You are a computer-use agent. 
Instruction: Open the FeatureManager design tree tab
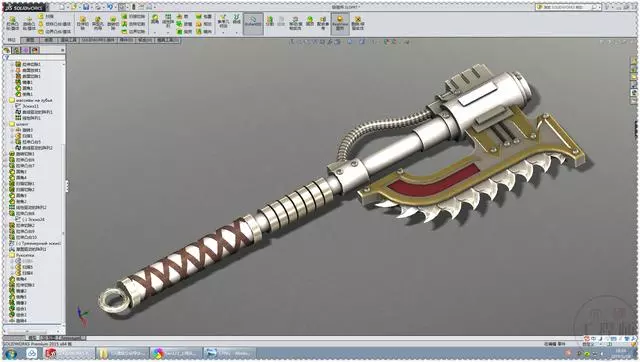pyautogui.click(x=7, y=50)
